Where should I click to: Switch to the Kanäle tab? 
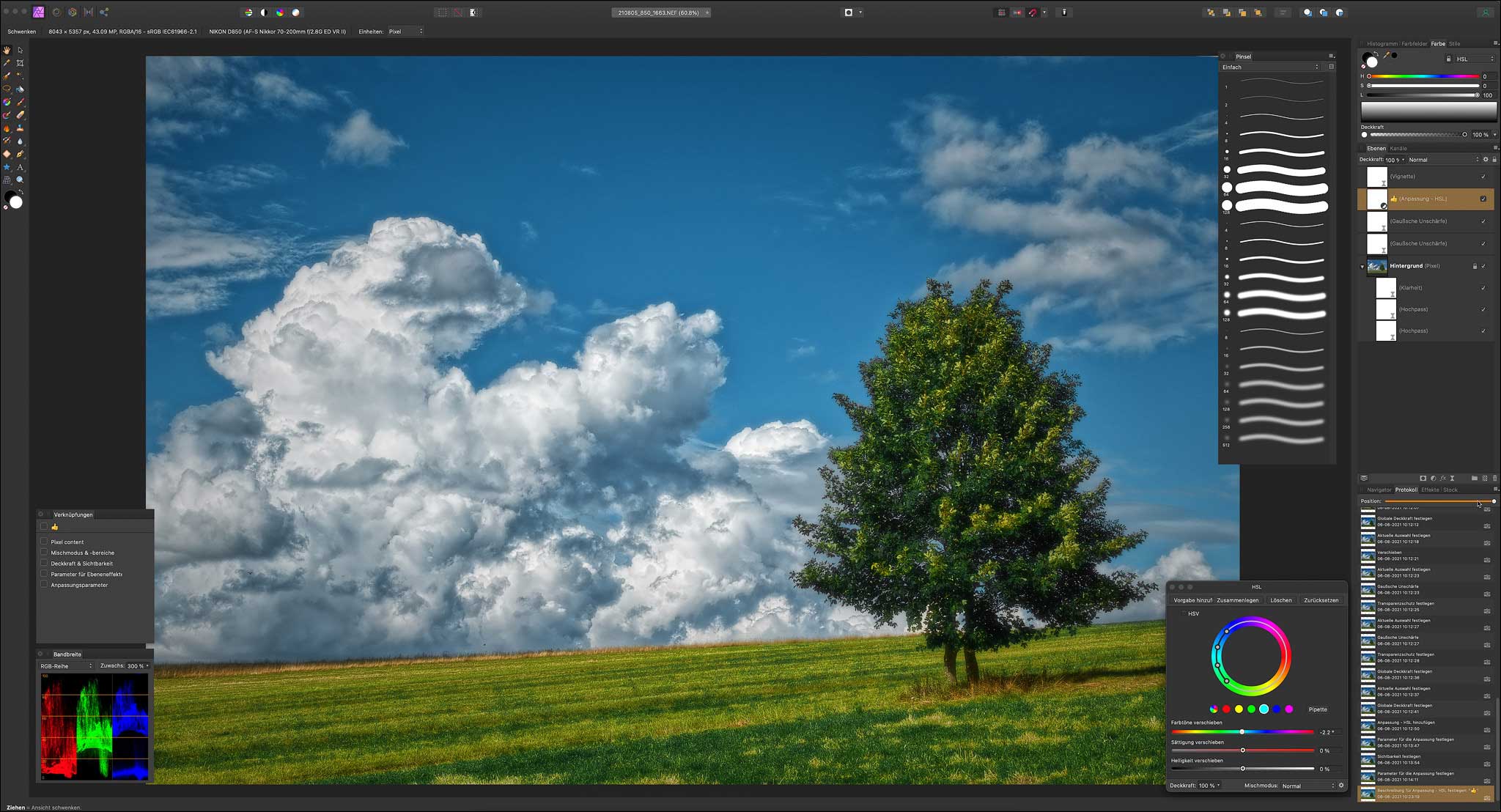point(1398,148)
